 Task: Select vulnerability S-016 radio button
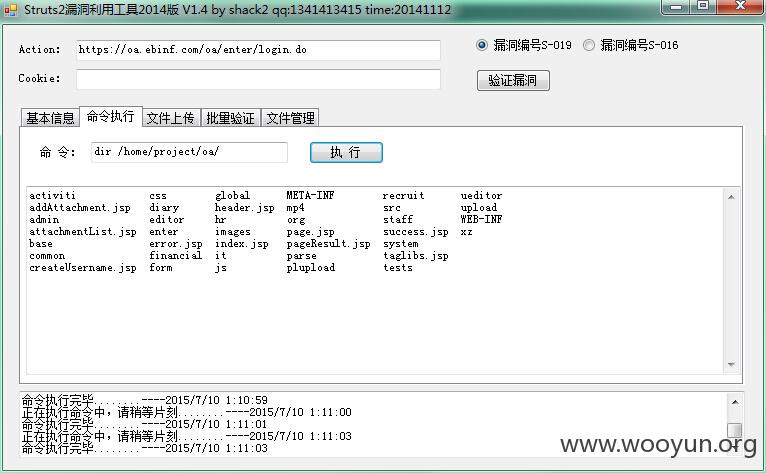pos(589,45)
